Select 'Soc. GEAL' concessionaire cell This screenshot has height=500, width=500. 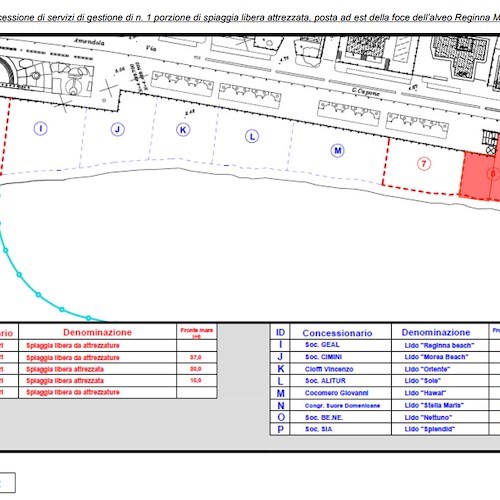(322, 345)
